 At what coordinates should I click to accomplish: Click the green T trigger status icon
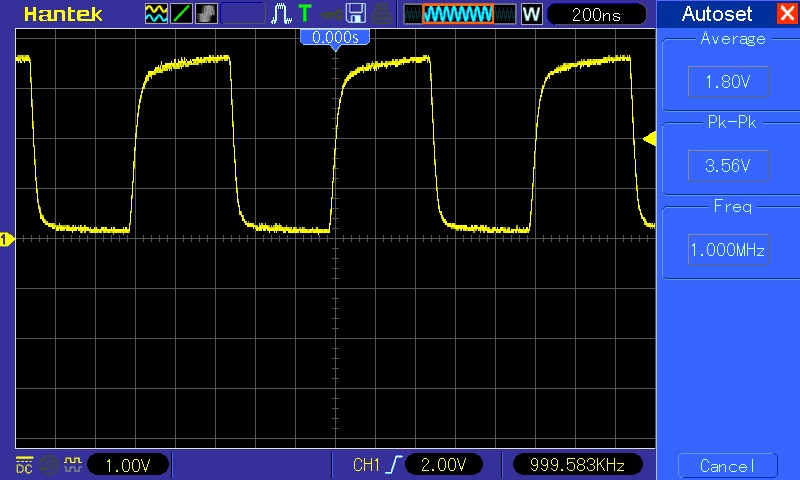(x=305, y=14)
